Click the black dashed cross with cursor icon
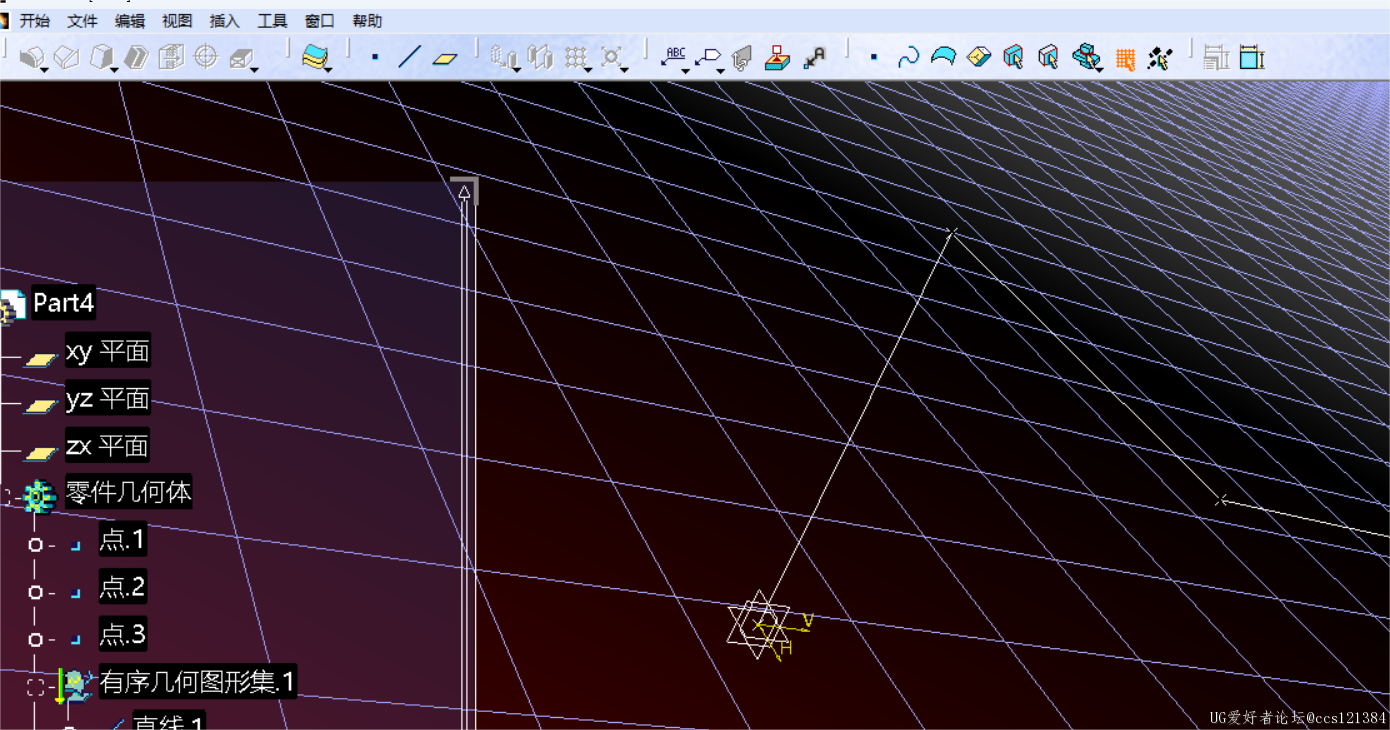The image size is (1390, 730). point(1160,58)
